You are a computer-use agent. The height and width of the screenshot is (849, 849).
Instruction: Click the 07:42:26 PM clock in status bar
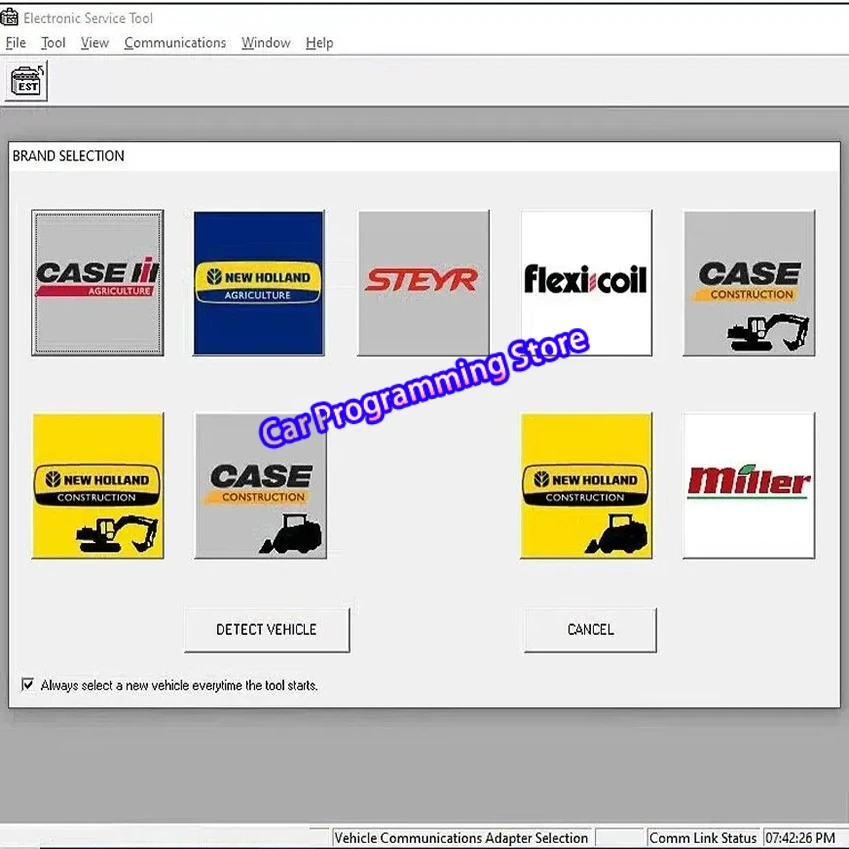(x=800, y=838)
